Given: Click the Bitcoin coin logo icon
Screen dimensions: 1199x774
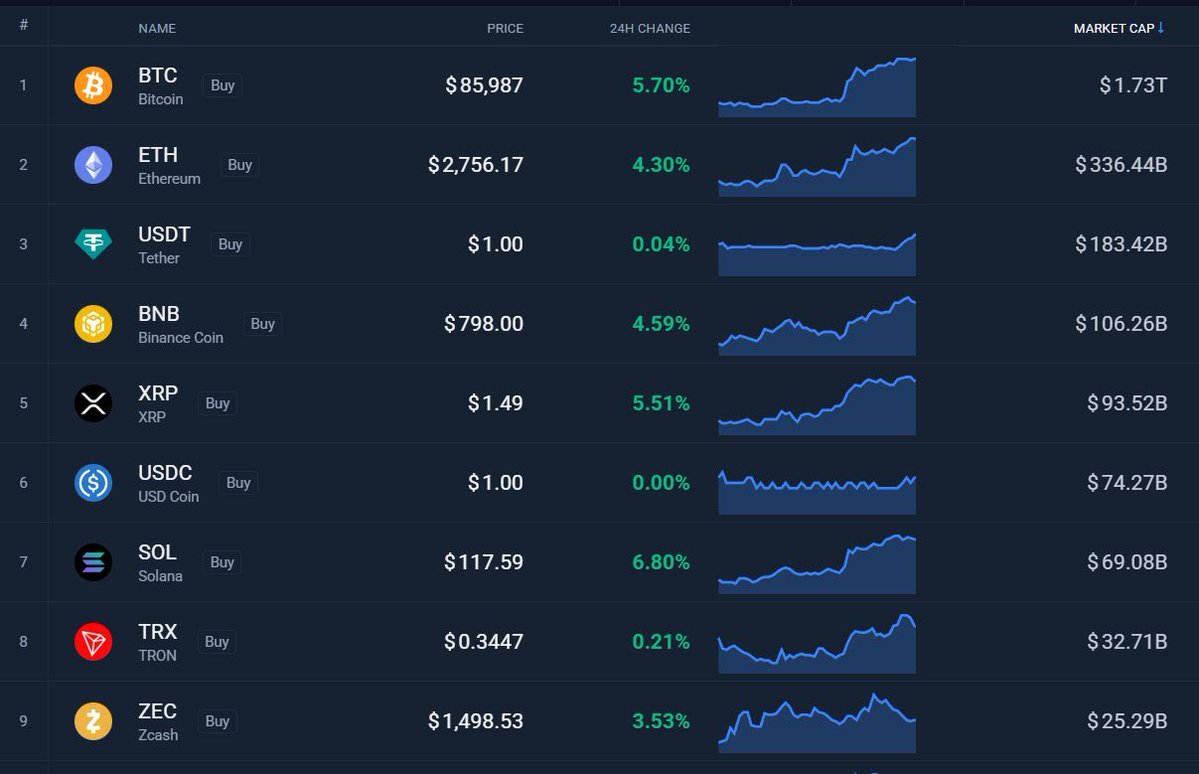Looking at the screenshot, I should [x=93, y=85].
